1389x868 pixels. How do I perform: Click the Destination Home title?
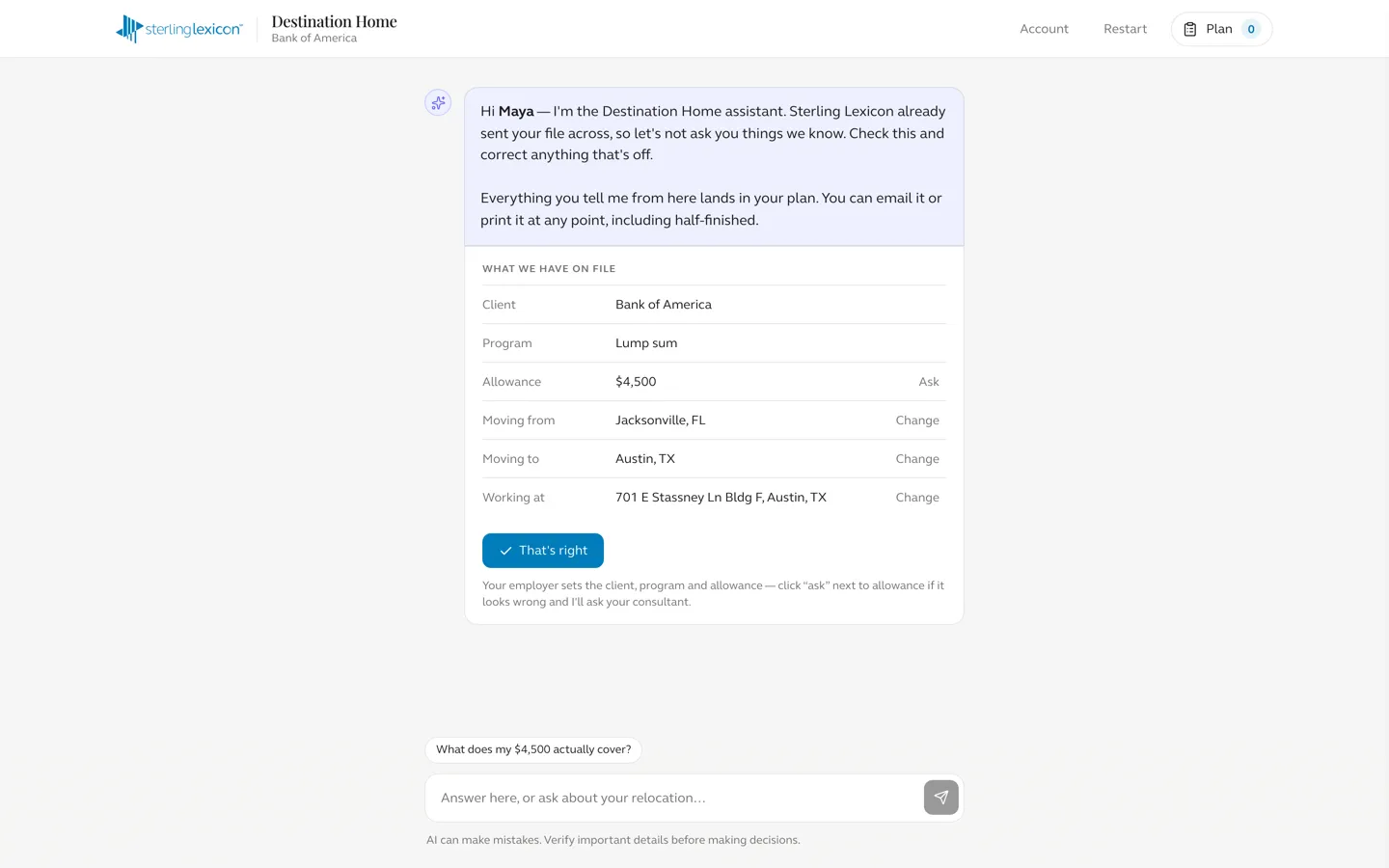pos(334,21)
